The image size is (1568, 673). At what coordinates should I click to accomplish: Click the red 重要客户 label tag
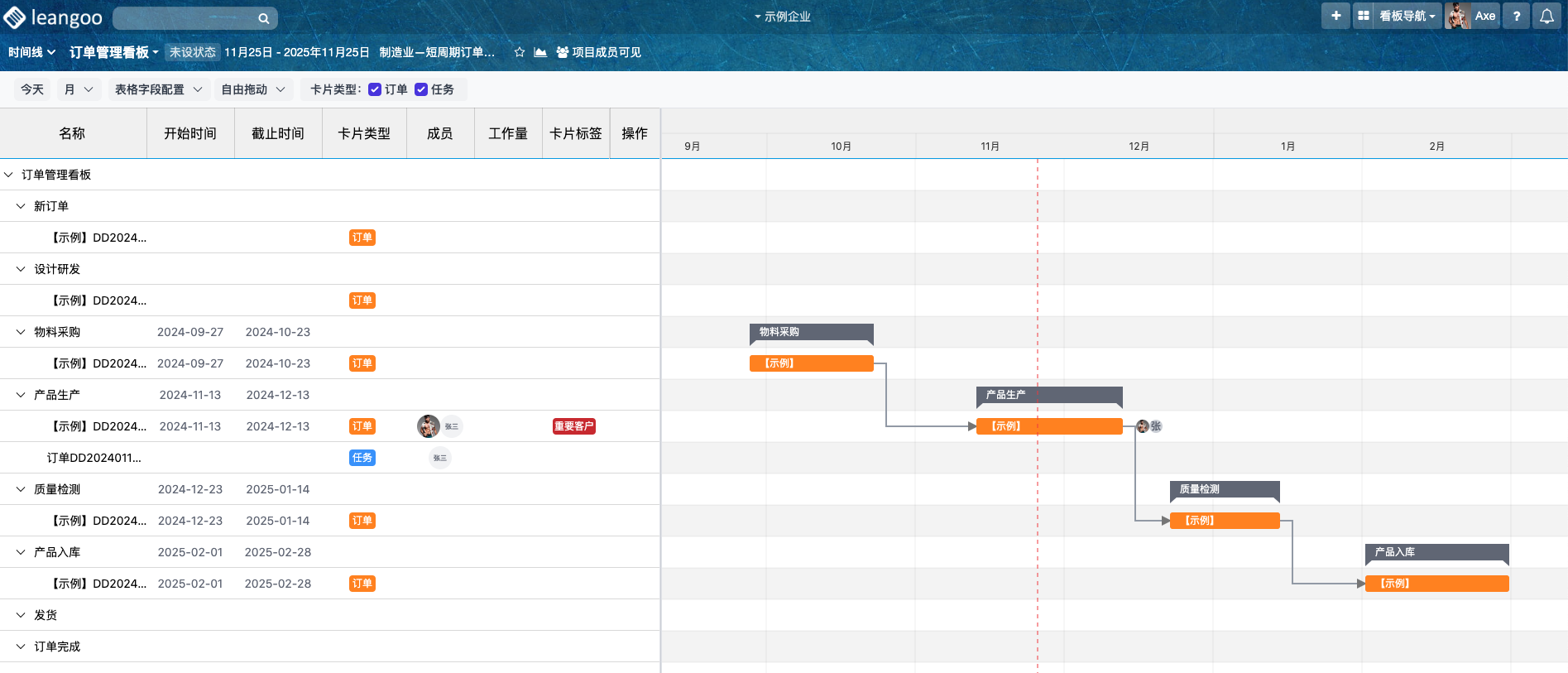click(573, 426)
